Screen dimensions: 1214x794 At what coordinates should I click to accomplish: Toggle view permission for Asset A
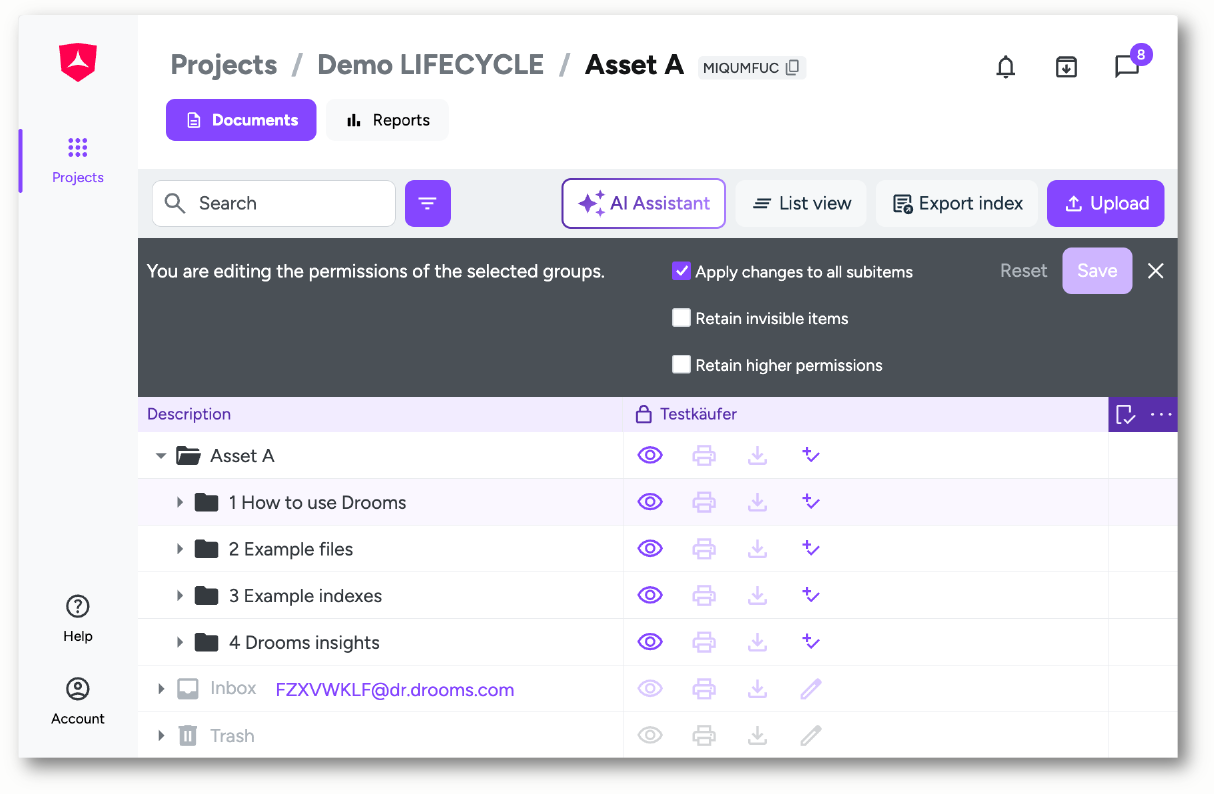pos(650,456)
